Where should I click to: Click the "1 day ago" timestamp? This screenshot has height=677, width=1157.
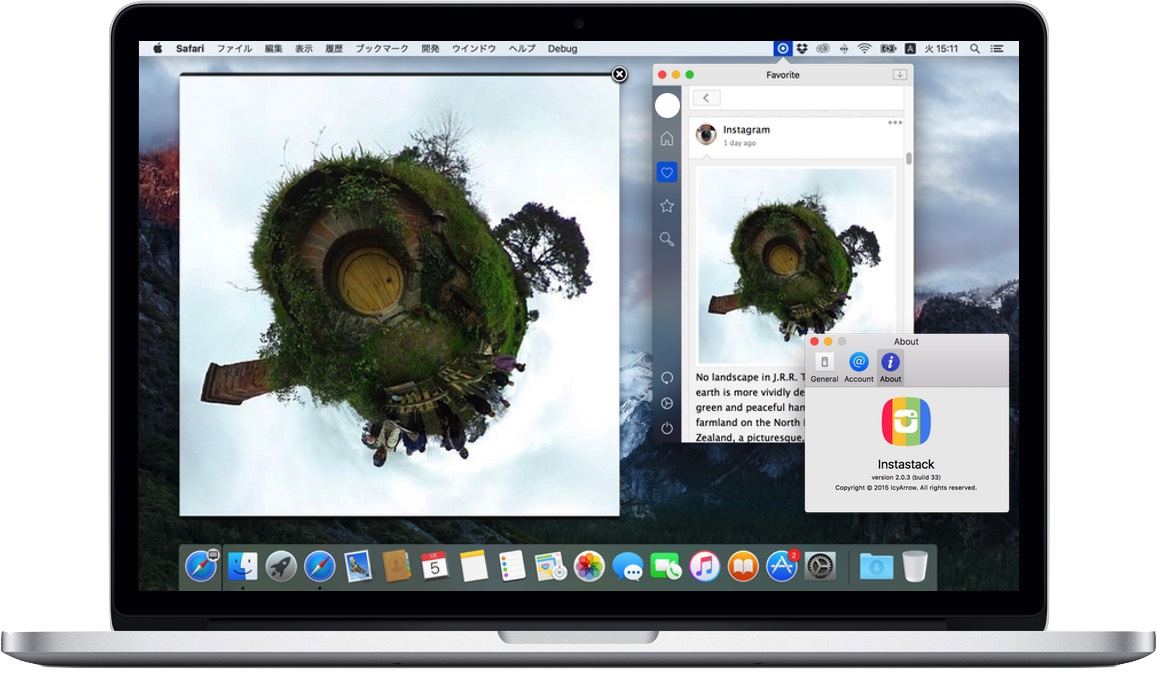(x=739, y=143)
